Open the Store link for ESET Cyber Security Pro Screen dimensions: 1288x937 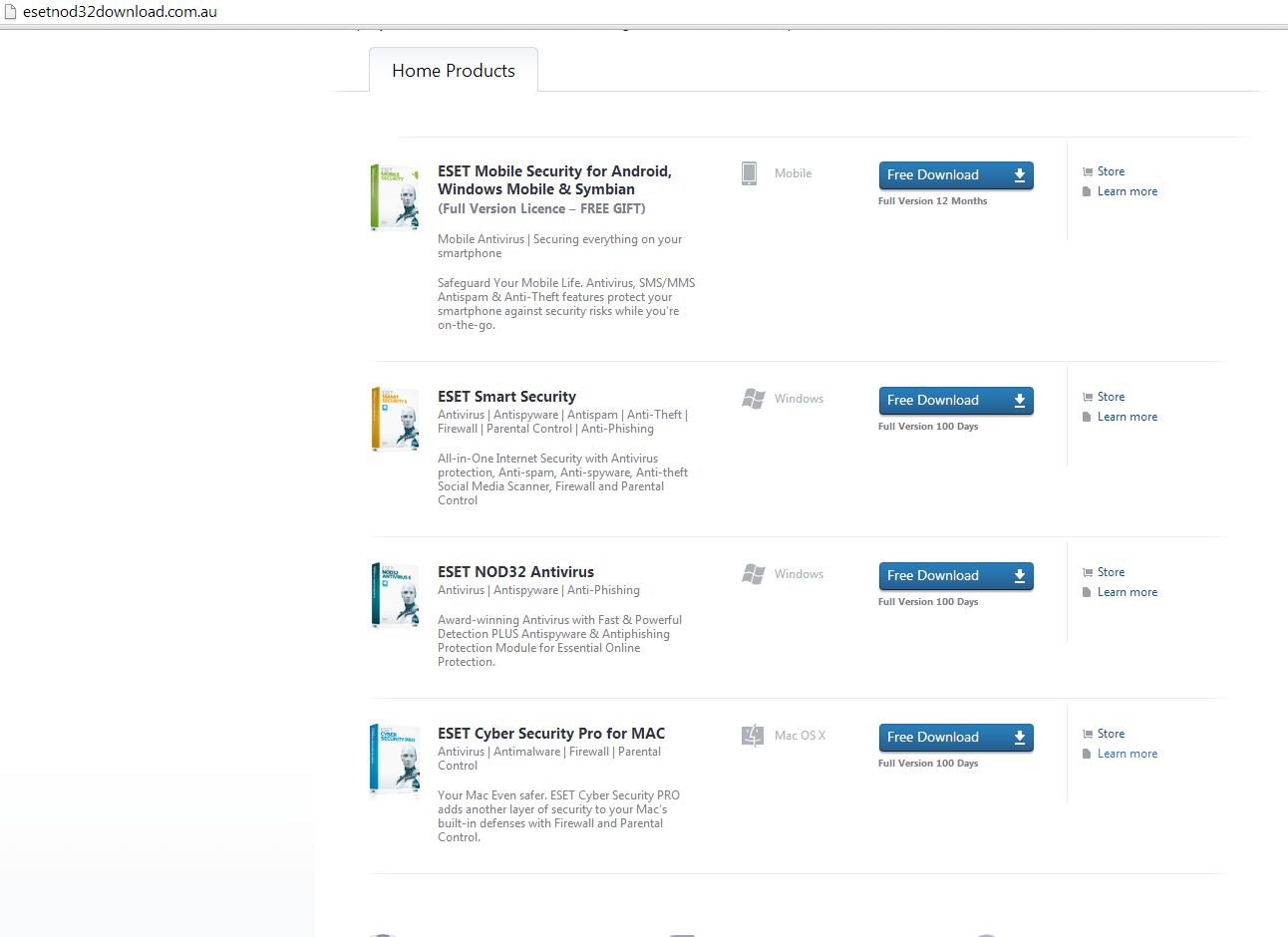point(1111,734)
